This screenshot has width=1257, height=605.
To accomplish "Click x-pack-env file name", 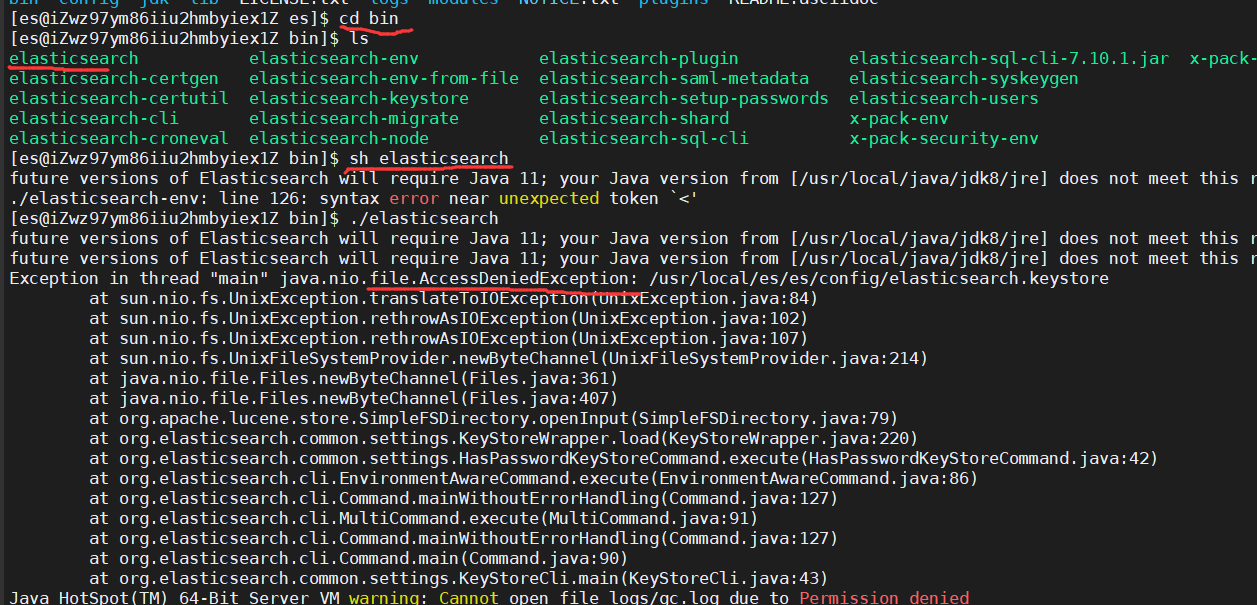I will (899, 118).
